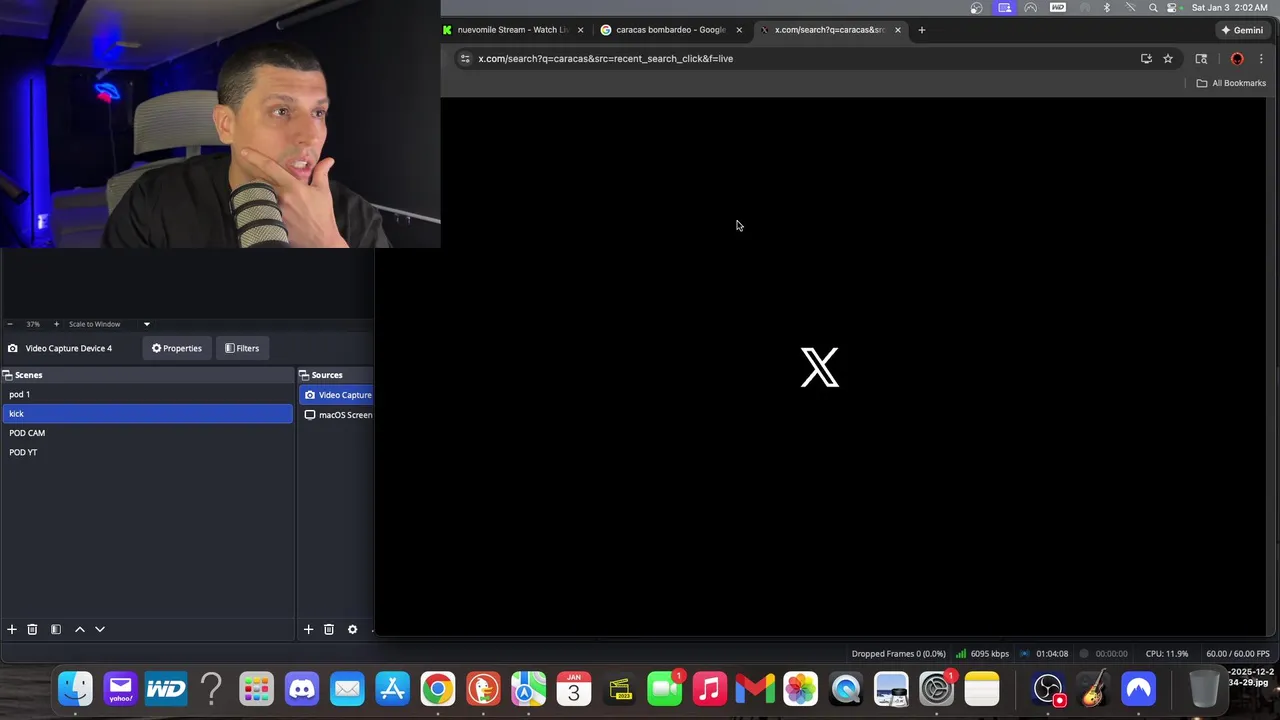This screenshot has width=1280, height=720.
Task: Open Google Chrome from the Dock
Action: pyautogui.click(x=437, y=689)
